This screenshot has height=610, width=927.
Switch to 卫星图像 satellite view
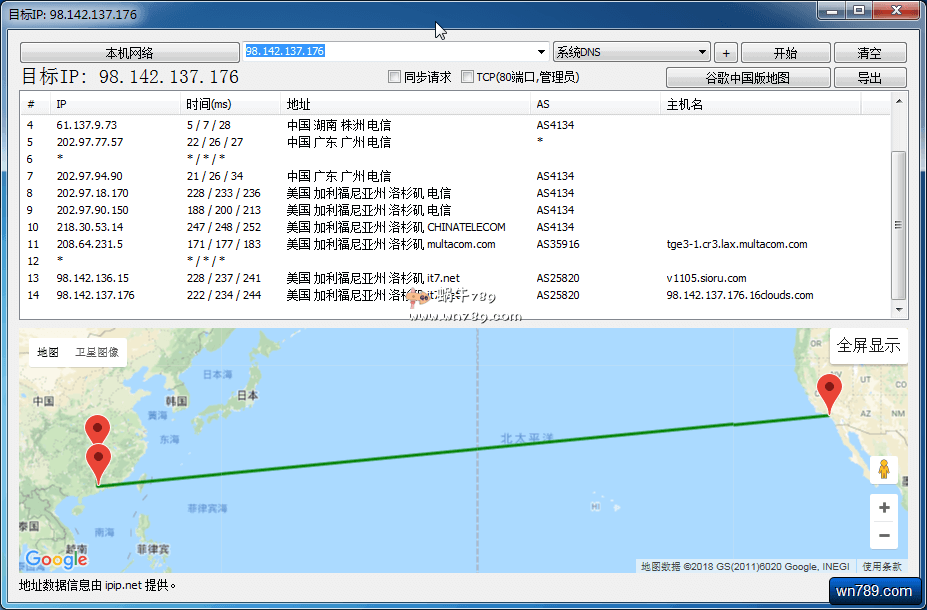point(97,352)
